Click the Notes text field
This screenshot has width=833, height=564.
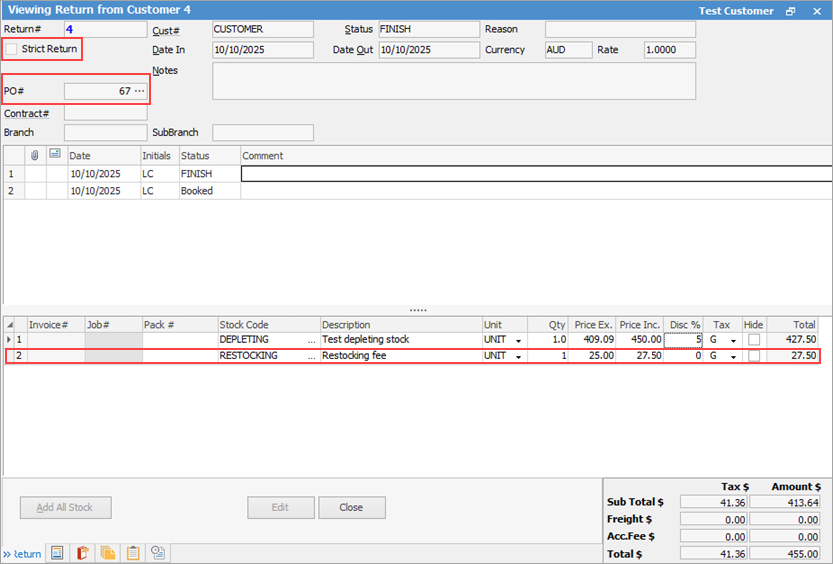coord(453,81)
